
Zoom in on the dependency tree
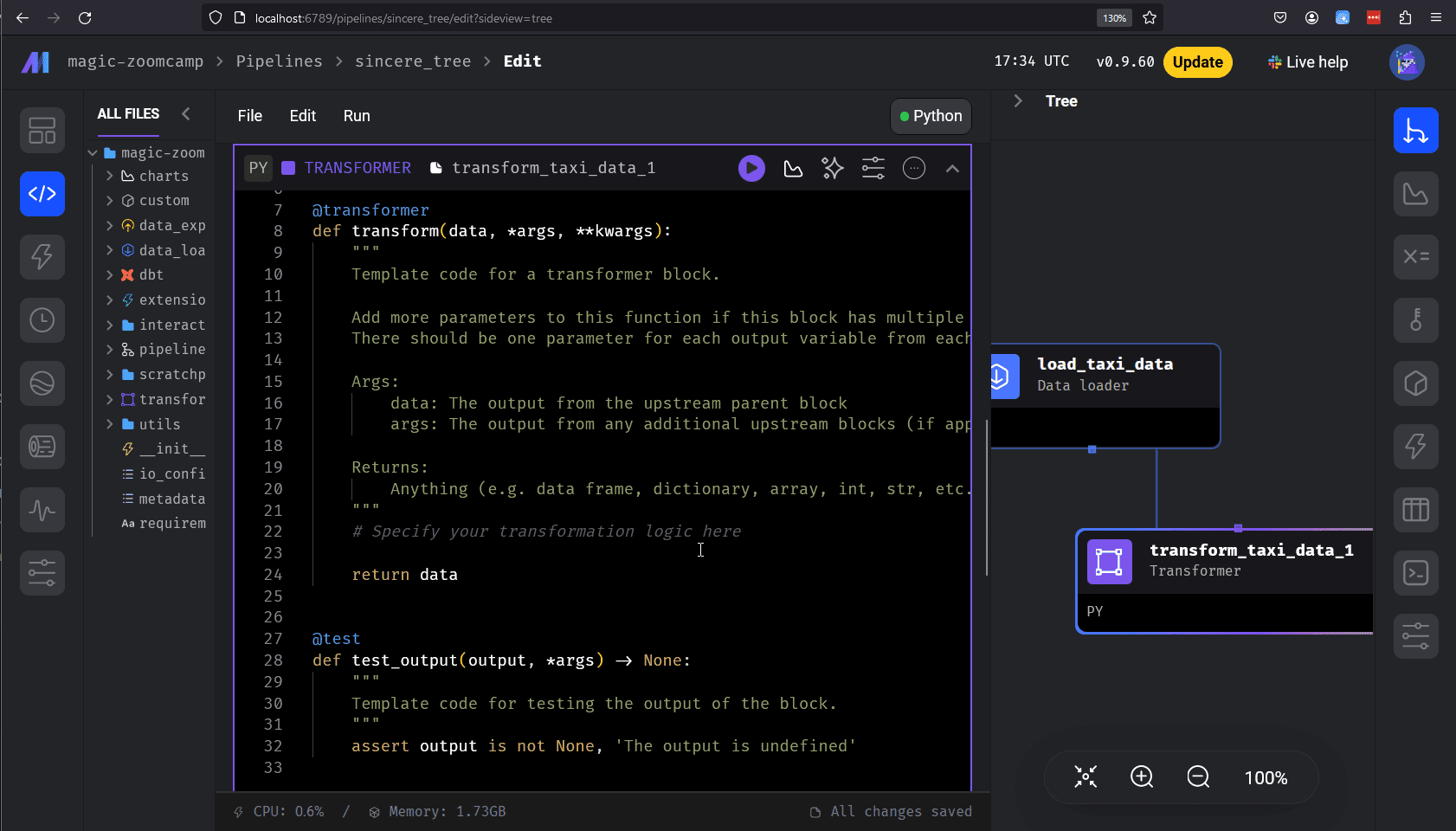coord(1142,777)
